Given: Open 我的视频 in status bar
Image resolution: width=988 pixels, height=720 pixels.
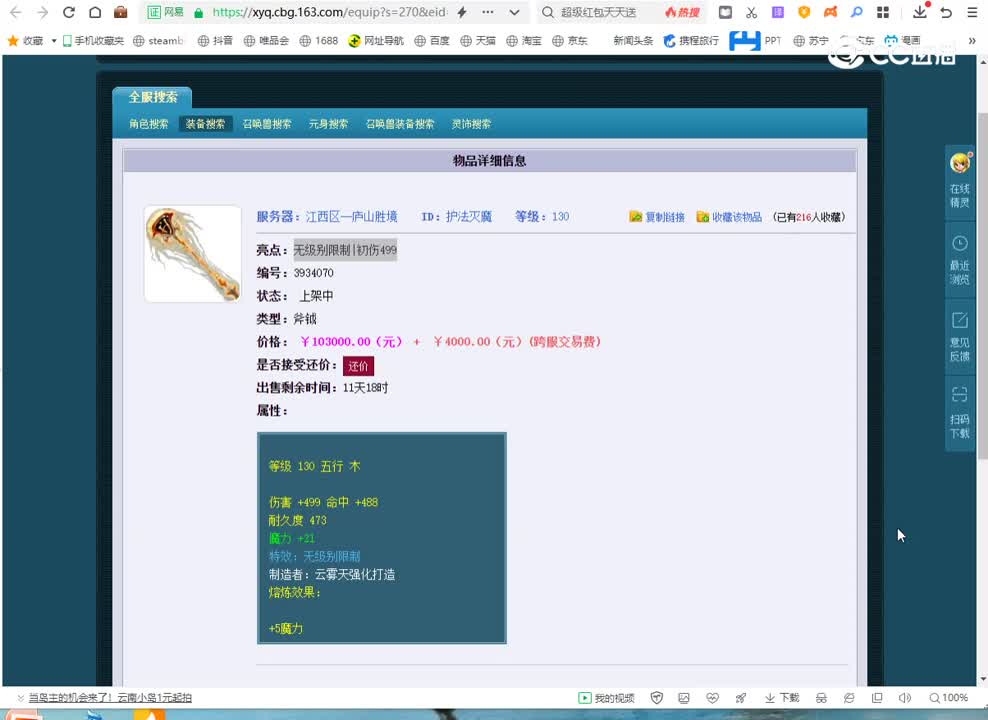Looking at the screenshot, I should (606, 697).
